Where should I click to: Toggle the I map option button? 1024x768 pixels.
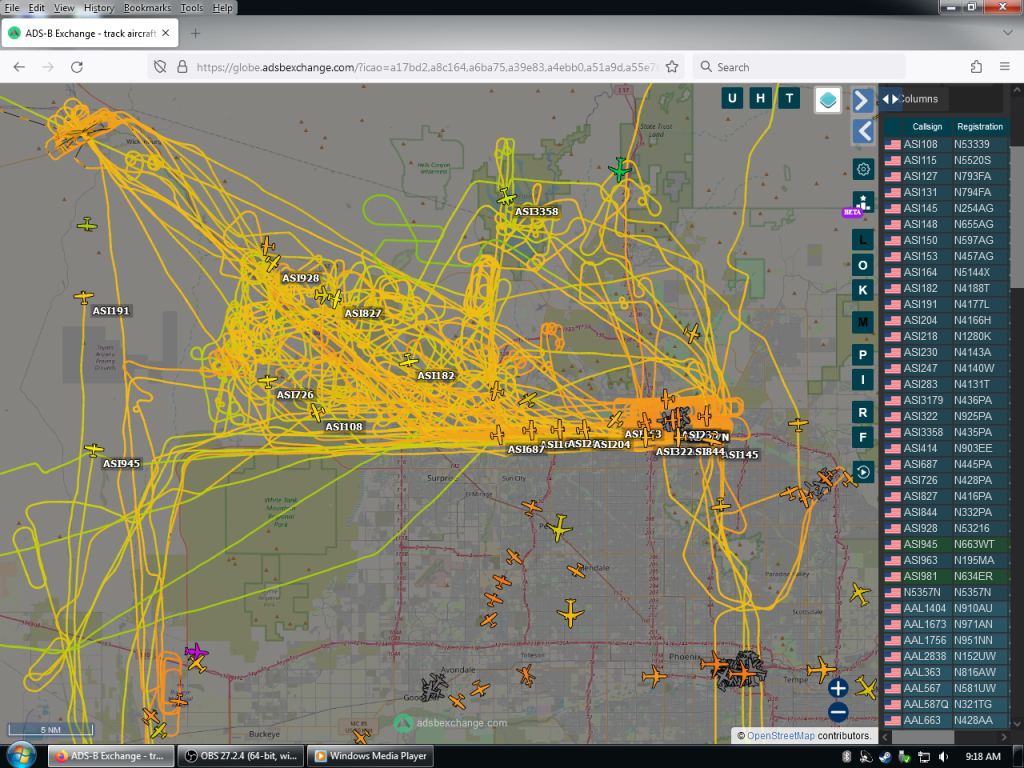pos(863,379)
